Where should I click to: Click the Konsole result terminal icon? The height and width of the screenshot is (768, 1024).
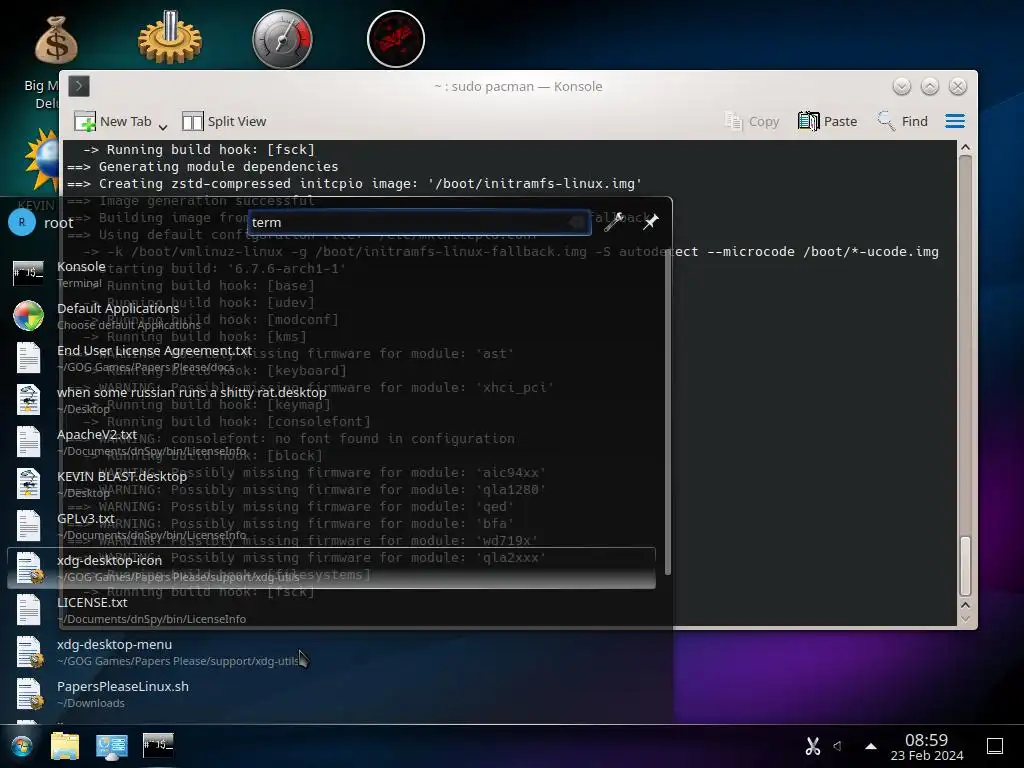[x=28, y=273]
